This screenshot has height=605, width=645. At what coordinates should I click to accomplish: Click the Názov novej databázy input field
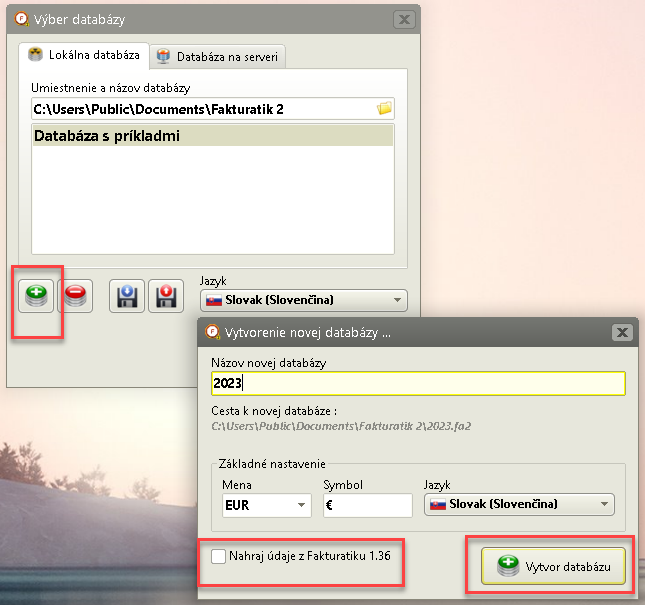click(418, 383)
